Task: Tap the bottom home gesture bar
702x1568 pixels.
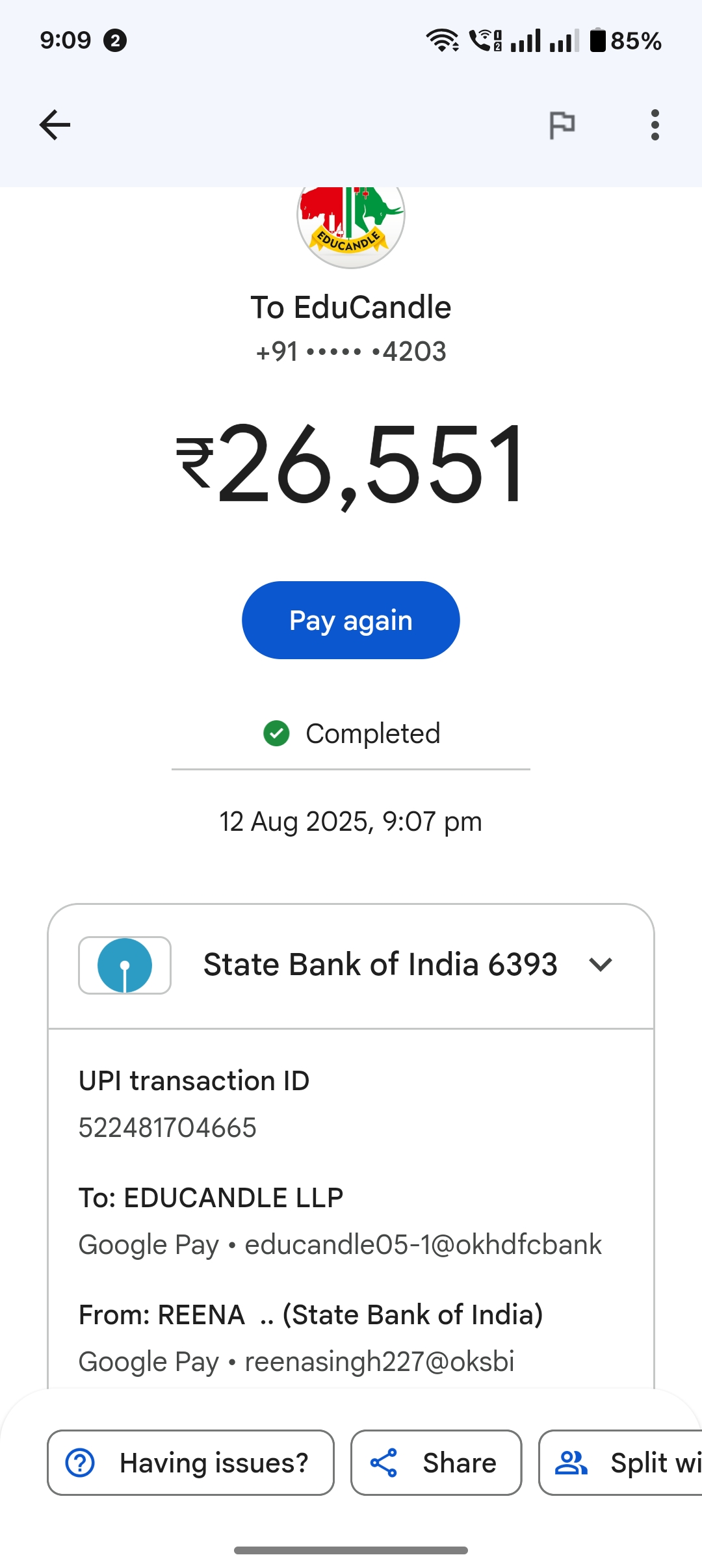Action: click(351, 1550)
